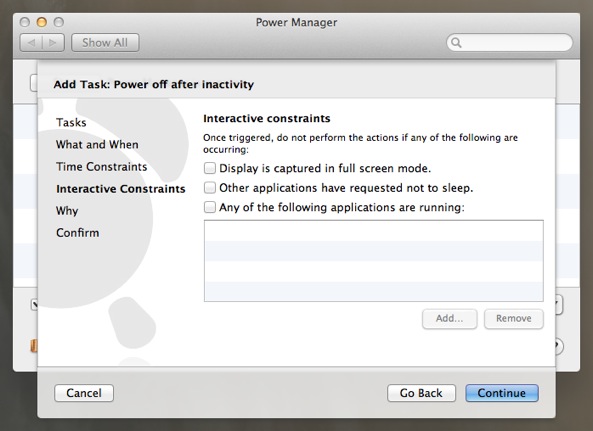This screenshot has width=593, height=431.
Task: Check Other applications have requested not to sleep
Action: 210,188
